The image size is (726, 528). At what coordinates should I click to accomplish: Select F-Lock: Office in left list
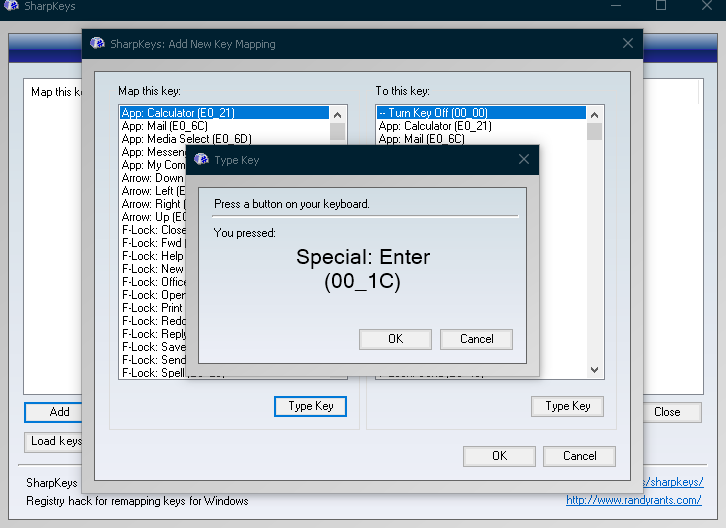(x=153, y=282)
